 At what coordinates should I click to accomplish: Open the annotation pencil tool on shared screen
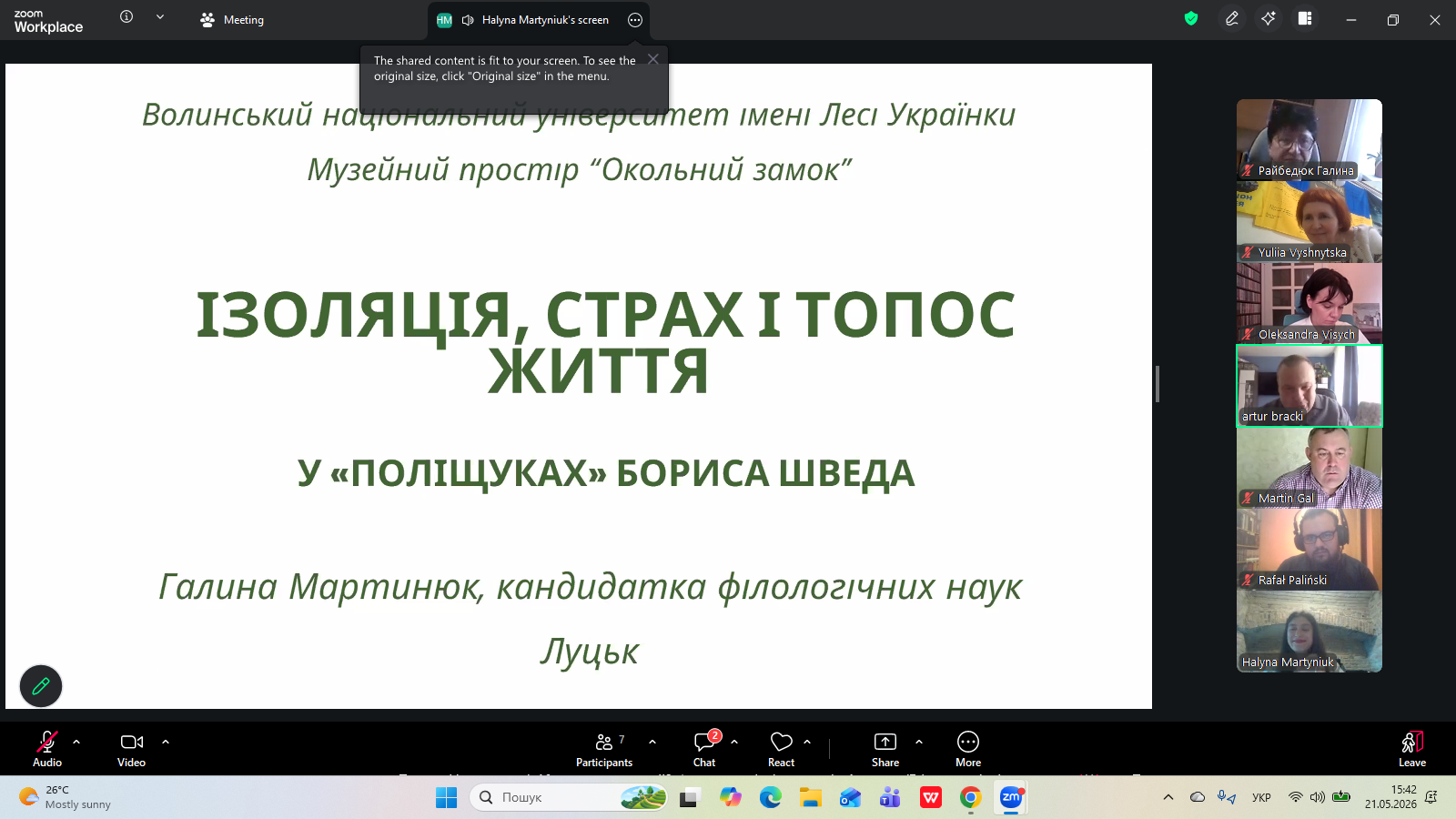coord(41,686)
